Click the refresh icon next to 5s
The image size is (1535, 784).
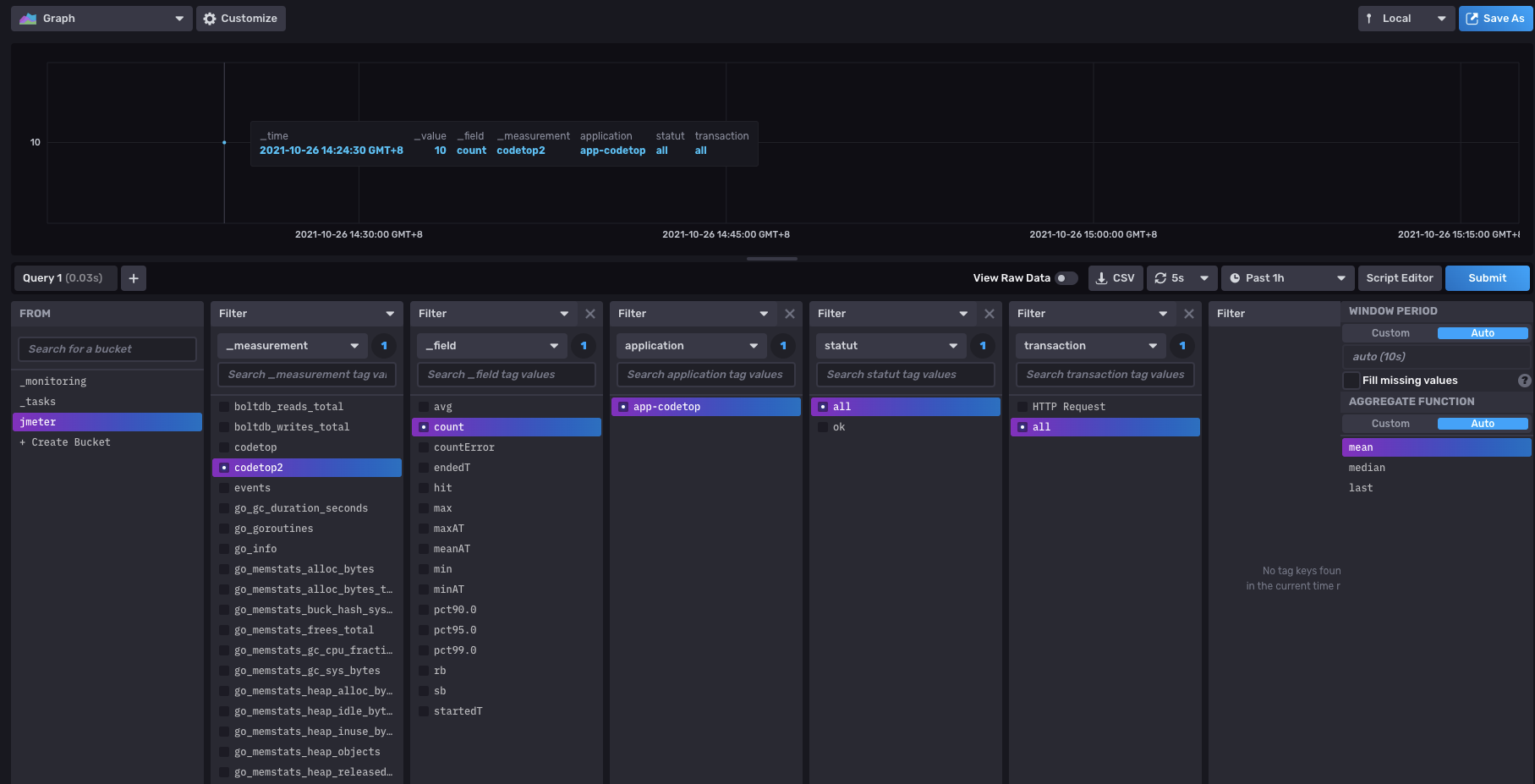pyautogui.click(x=1161, y=278)
